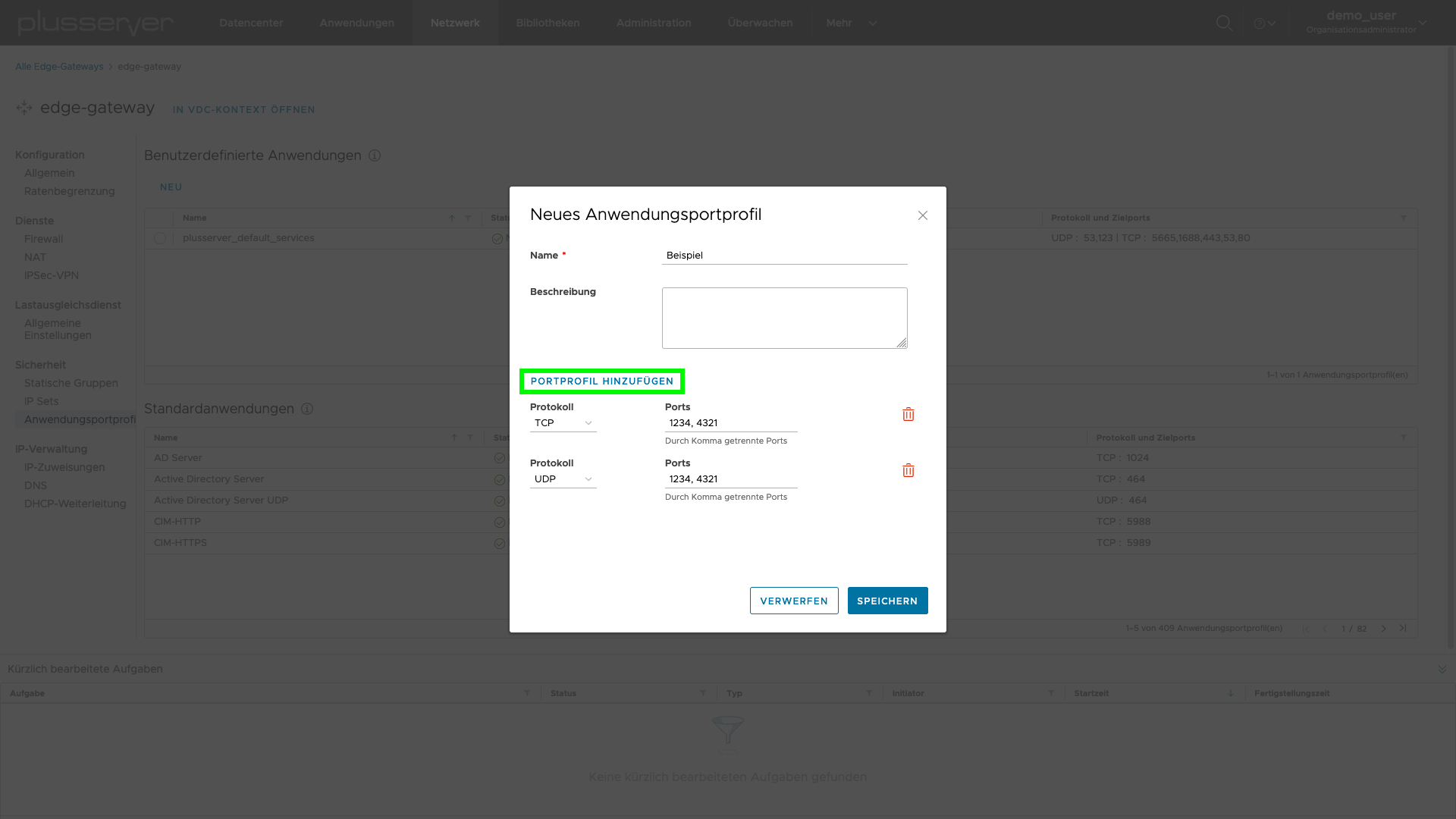
Task: Open the demo_user account menu
Action: click(x=1367, y=23)
